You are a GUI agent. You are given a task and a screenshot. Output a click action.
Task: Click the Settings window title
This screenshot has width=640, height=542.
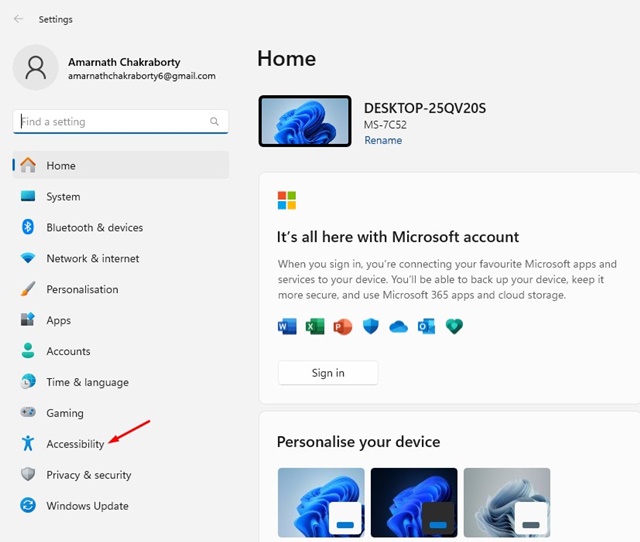56,19
